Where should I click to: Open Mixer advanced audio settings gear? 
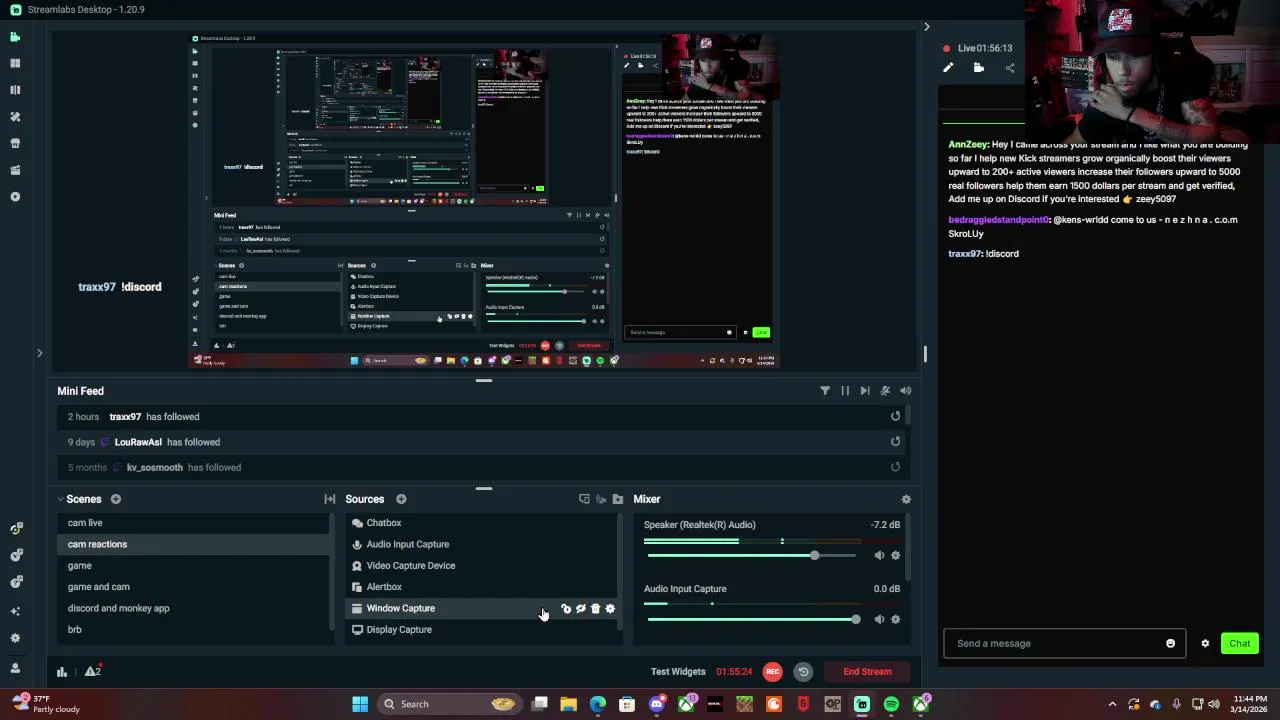[x=906, y=499]
